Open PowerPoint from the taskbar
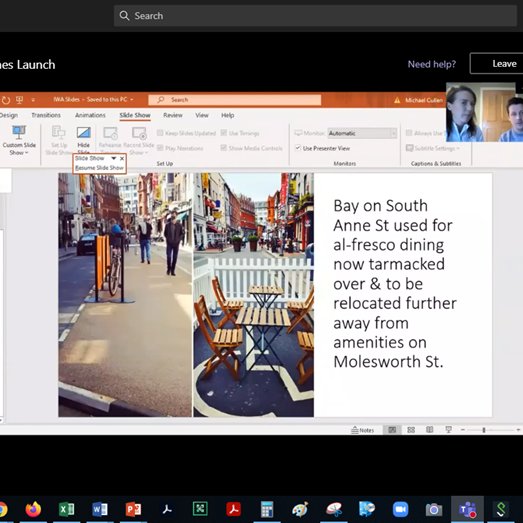 click(133, 509)
